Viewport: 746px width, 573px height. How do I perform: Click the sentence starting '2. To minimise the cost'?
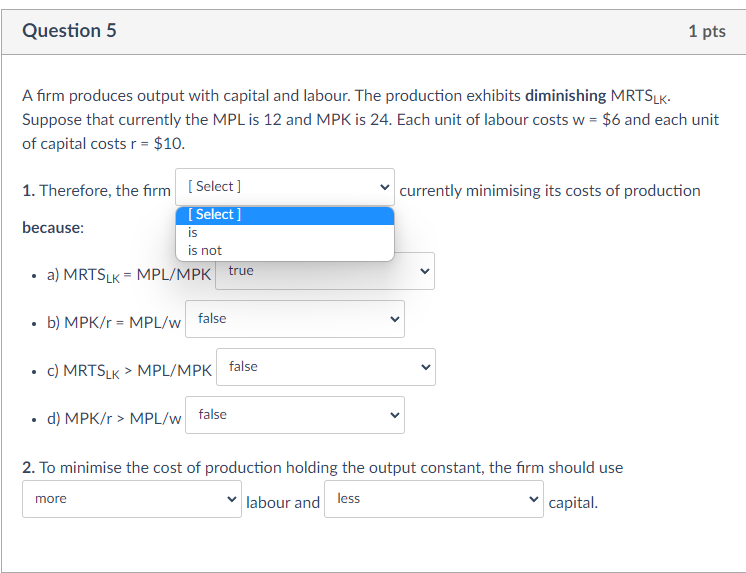tap(323, 468)
